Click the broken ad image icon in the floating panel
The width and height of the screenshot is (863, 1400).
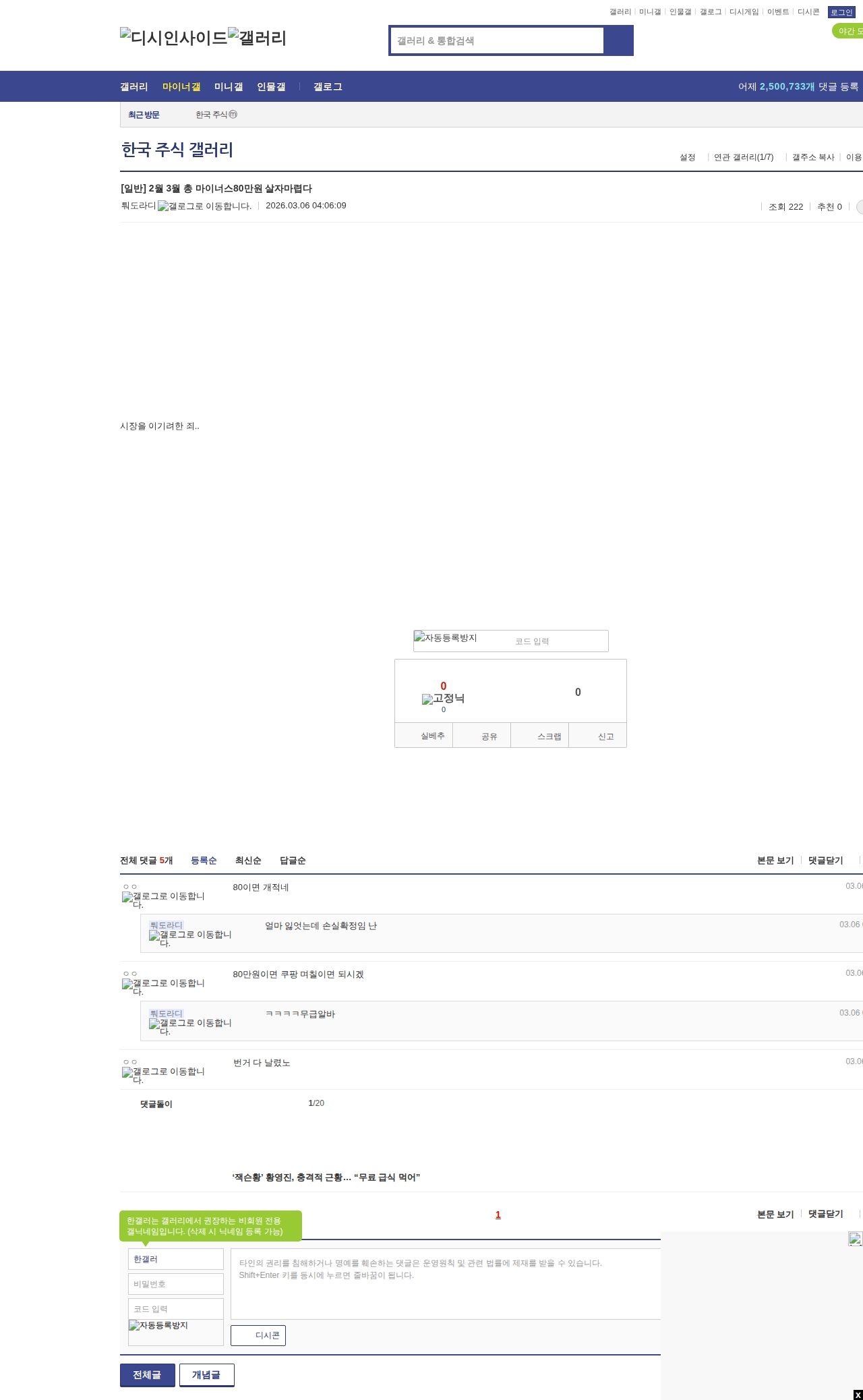click(855, 1239)
